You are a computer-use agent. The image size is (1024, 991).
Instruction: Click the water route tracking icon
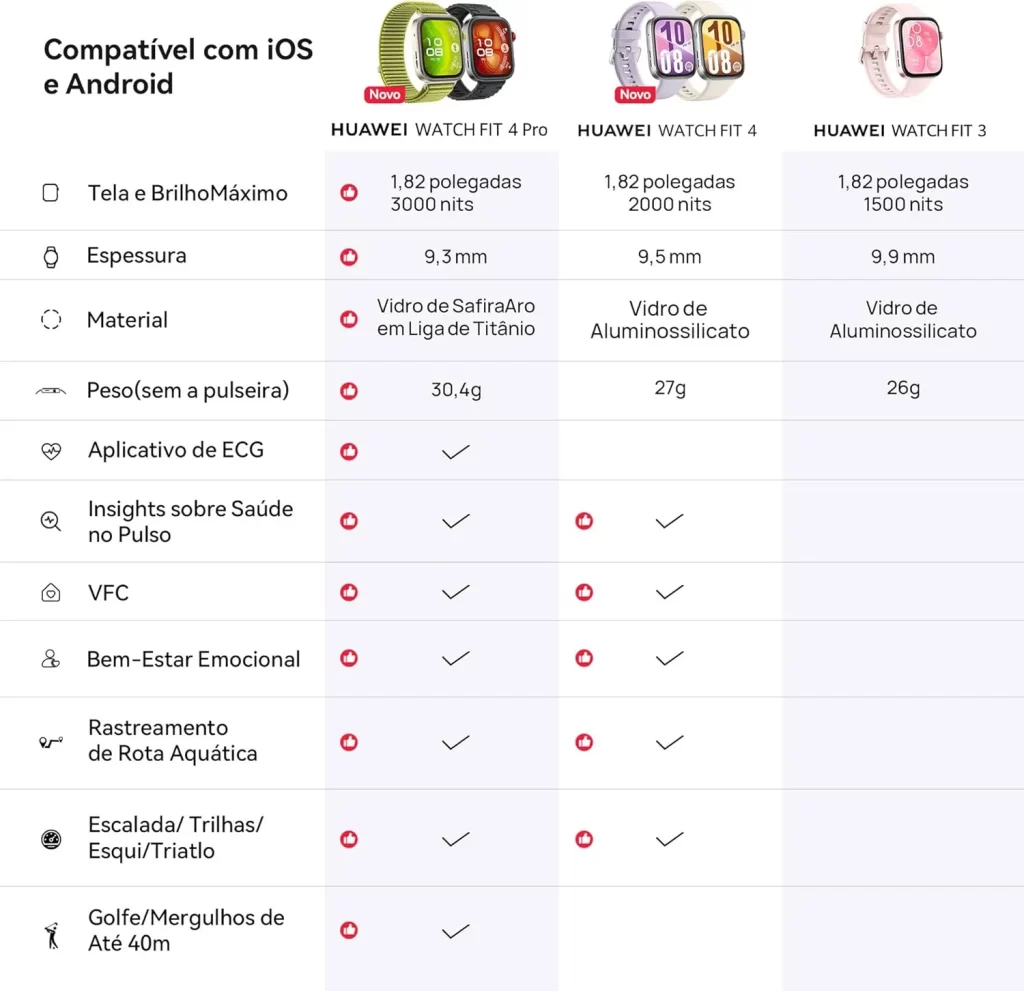(x=51, y=741)
